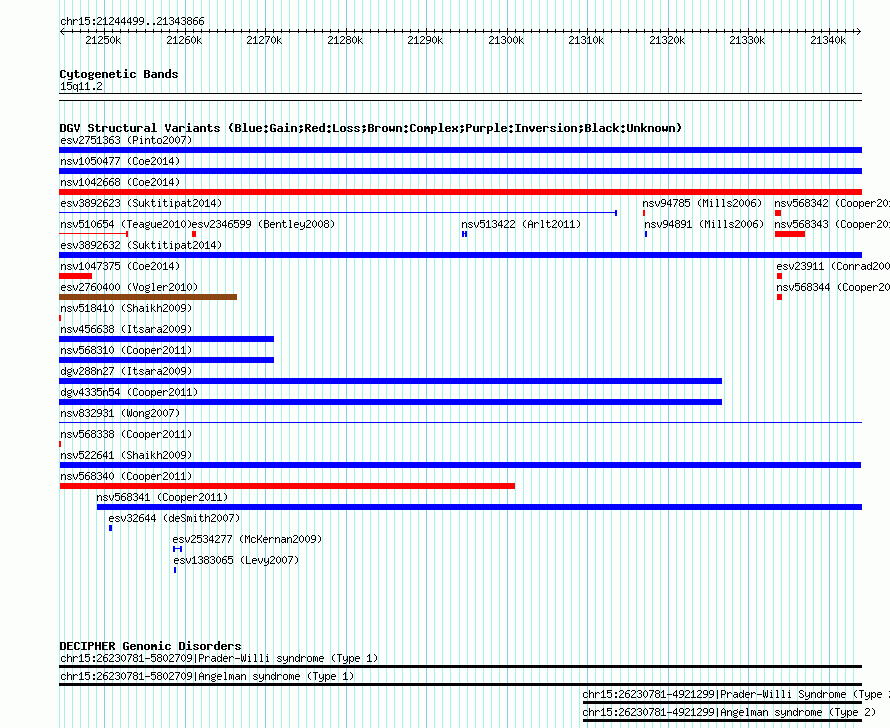Image resolution: width=890 pixels, height=728 pixels.
Task: Click the red loss bar under nsv568343
Action: tap(790, 234)
